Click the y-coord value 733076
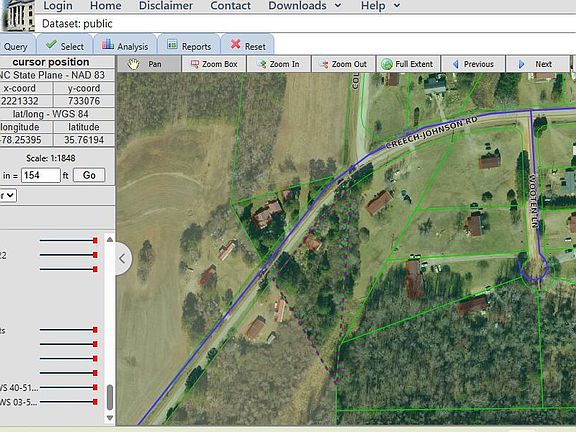This screenshot has width=576, height=432. [x=84, y=101]
